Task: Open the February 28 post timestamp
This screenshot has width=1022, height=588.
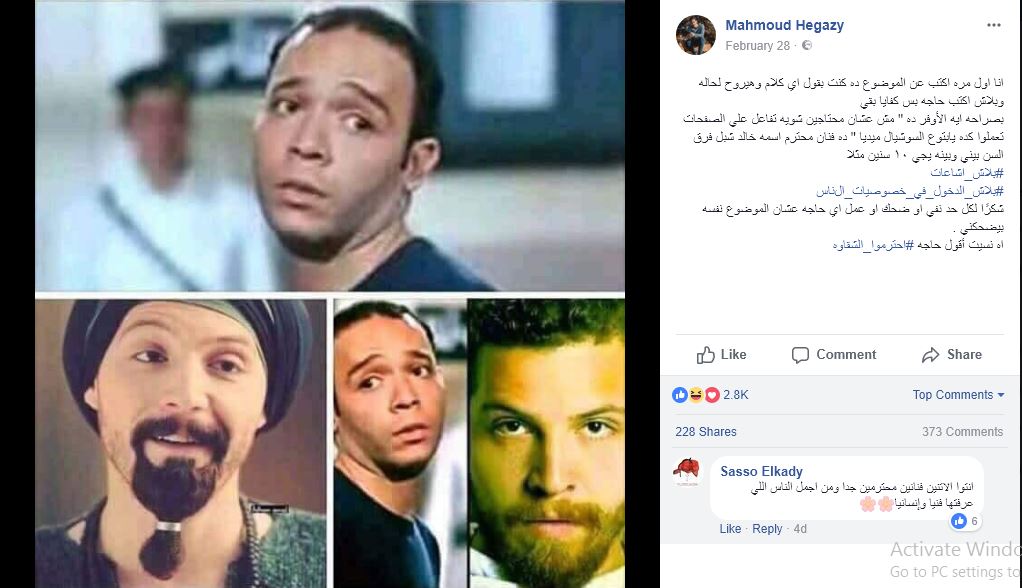Action: (757, 46)
